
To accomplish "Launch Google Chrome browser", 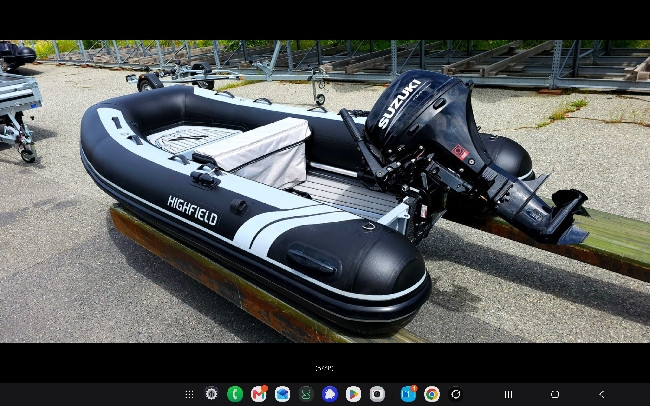I will point(432,394).
